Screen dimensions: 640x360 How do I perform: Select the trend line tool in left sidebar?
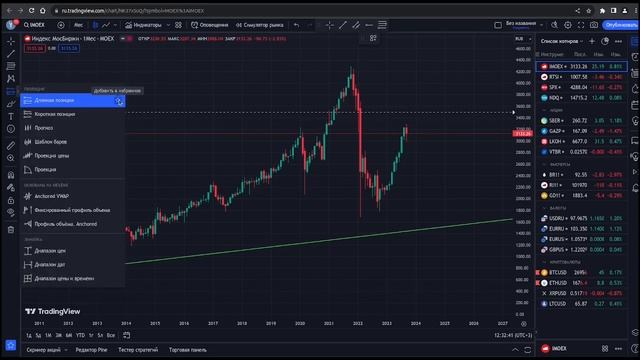(x=11, y=53)
